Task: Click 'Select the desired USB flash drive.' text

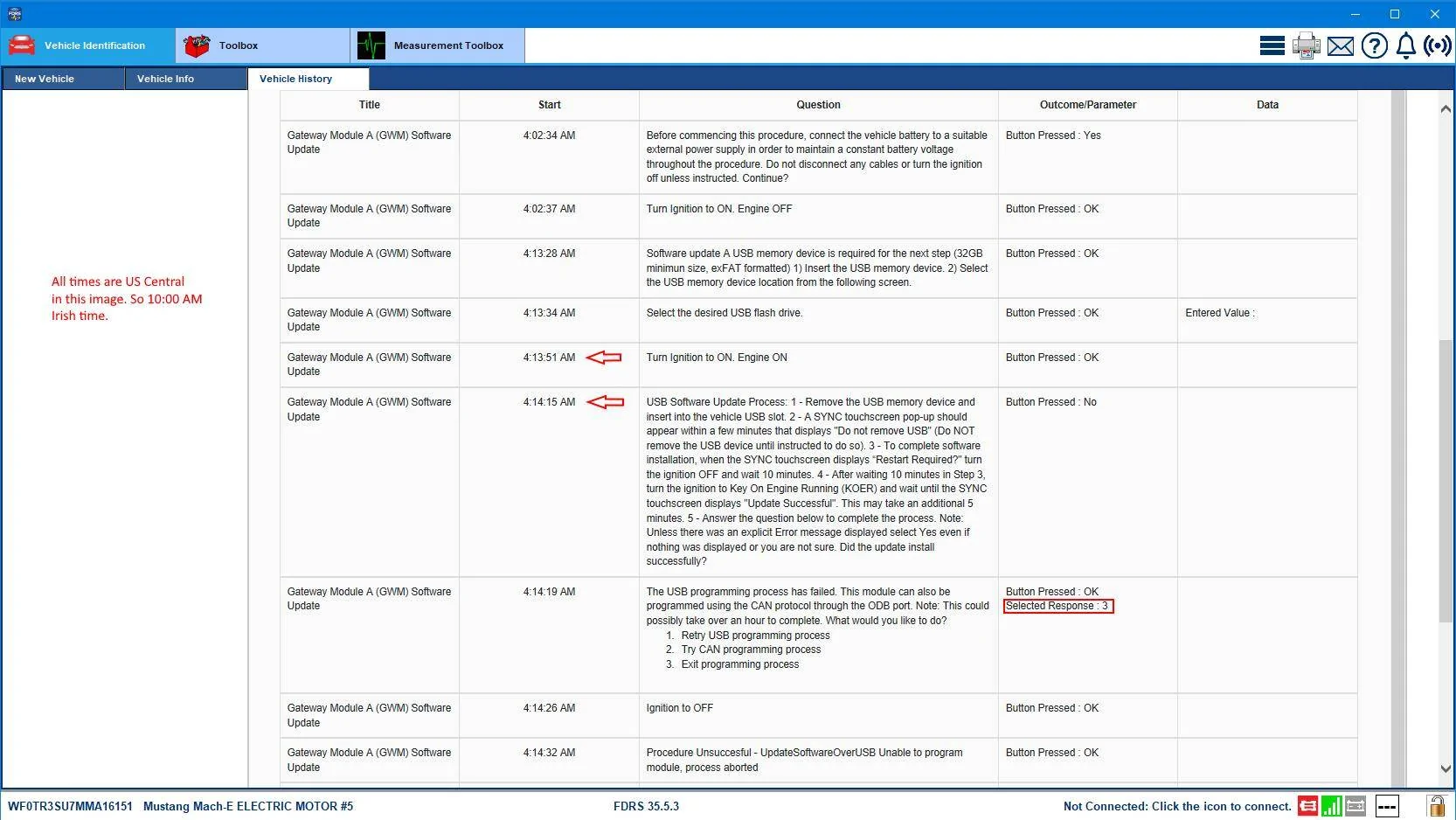Action: point(725,313)
